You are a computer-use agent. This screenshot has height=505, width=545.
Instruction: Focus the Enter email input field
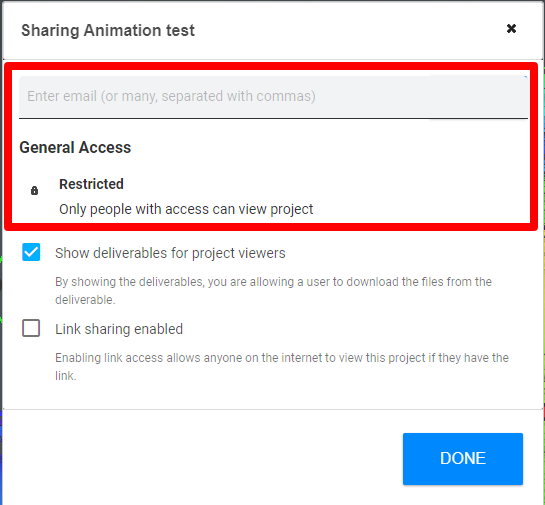pyautogui.click(x=273, y=97)
